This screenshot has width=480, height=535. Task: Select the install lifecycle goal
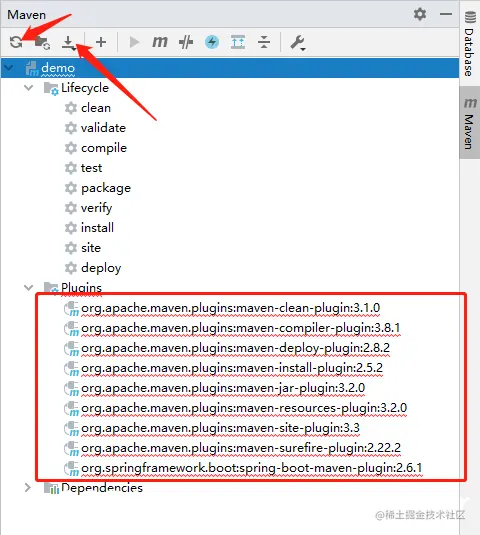pyautogui.click(x=97, y=228)
